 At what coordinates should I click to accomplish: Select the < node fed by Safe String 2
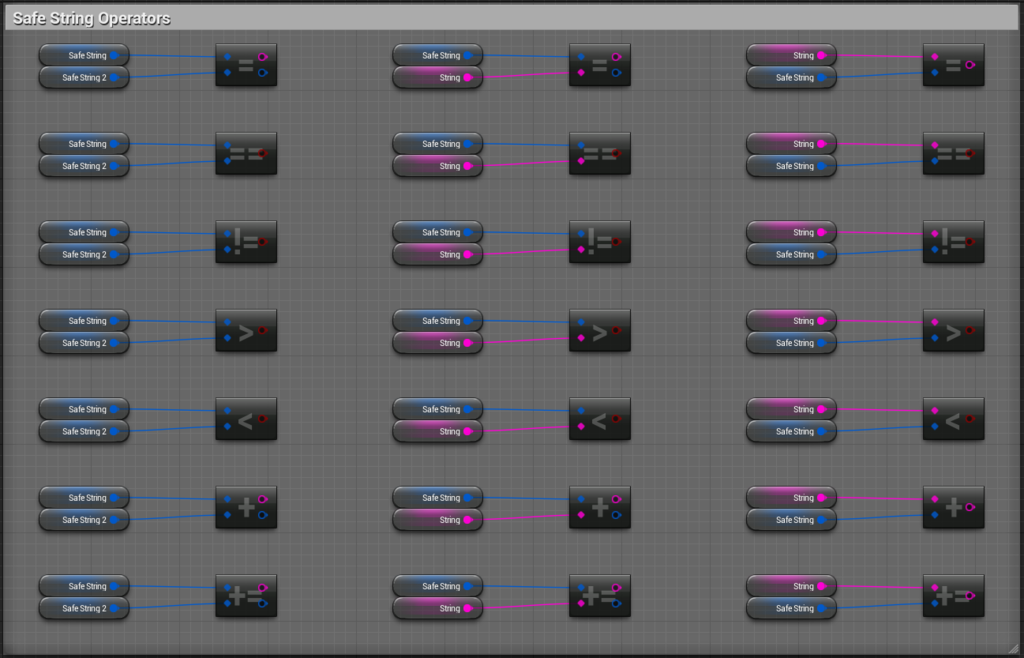[245, 419]
